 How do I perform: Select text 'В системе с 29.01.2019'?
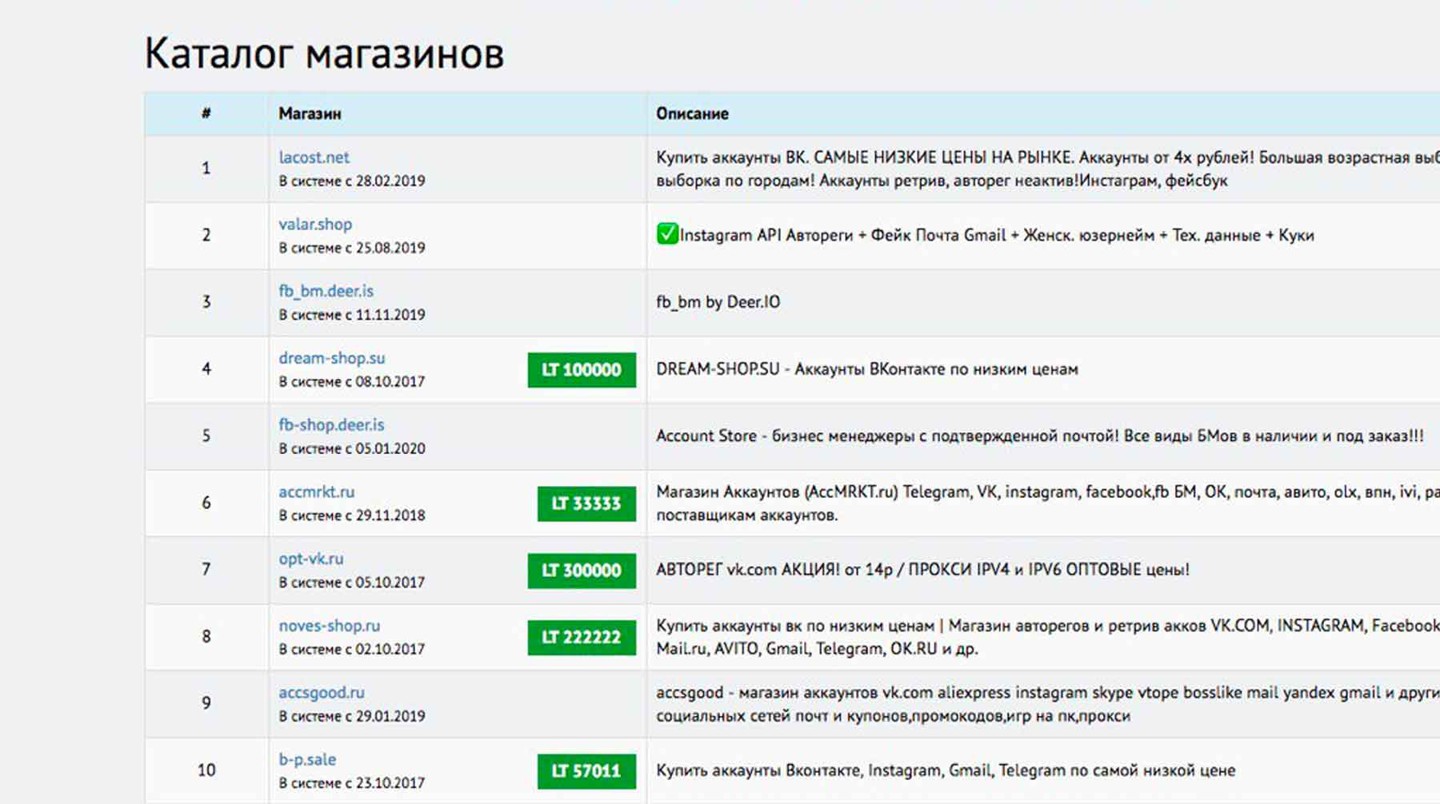pyautogui.click(x=352, y=717)
